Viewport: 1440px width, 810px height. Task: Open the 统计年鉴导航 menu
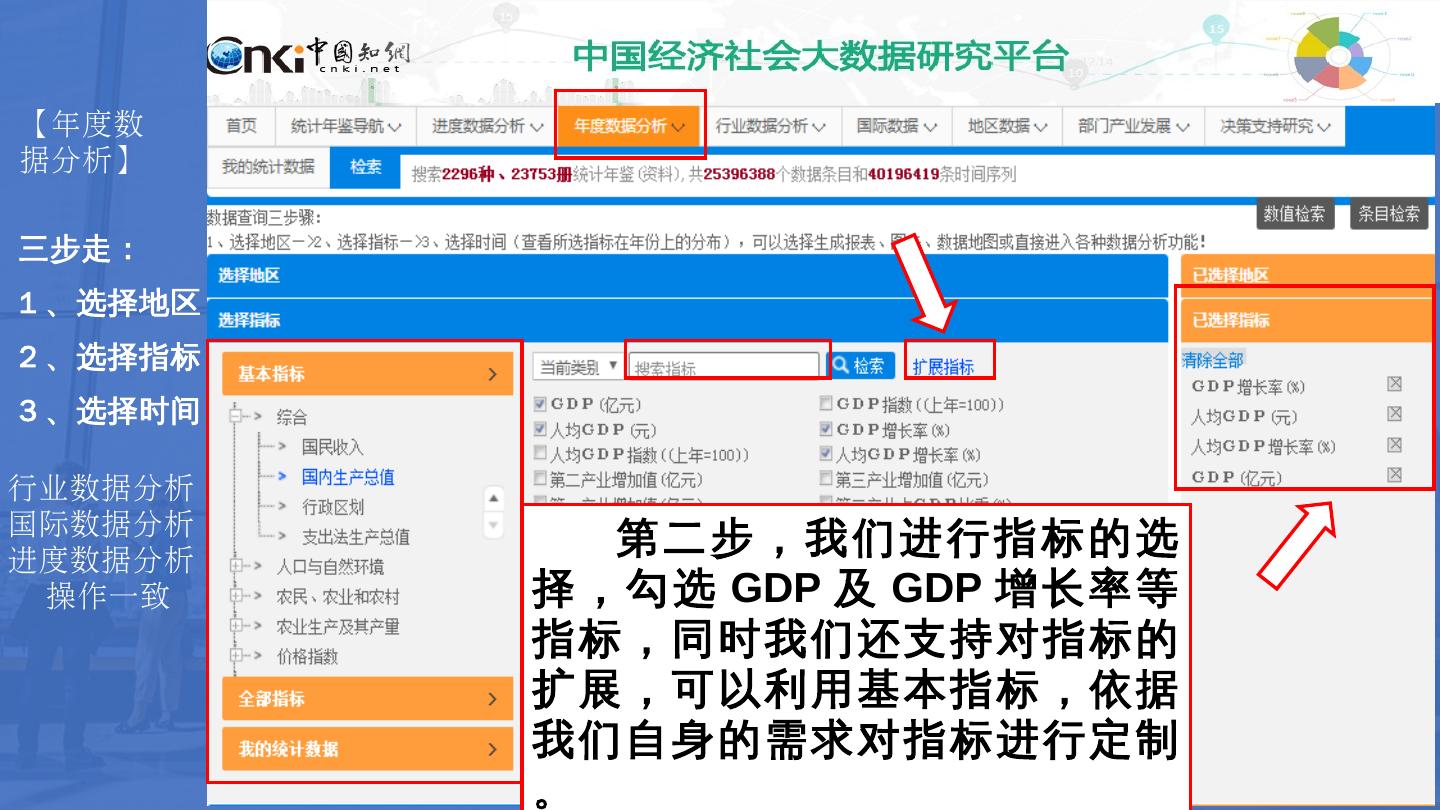(345, 126)
